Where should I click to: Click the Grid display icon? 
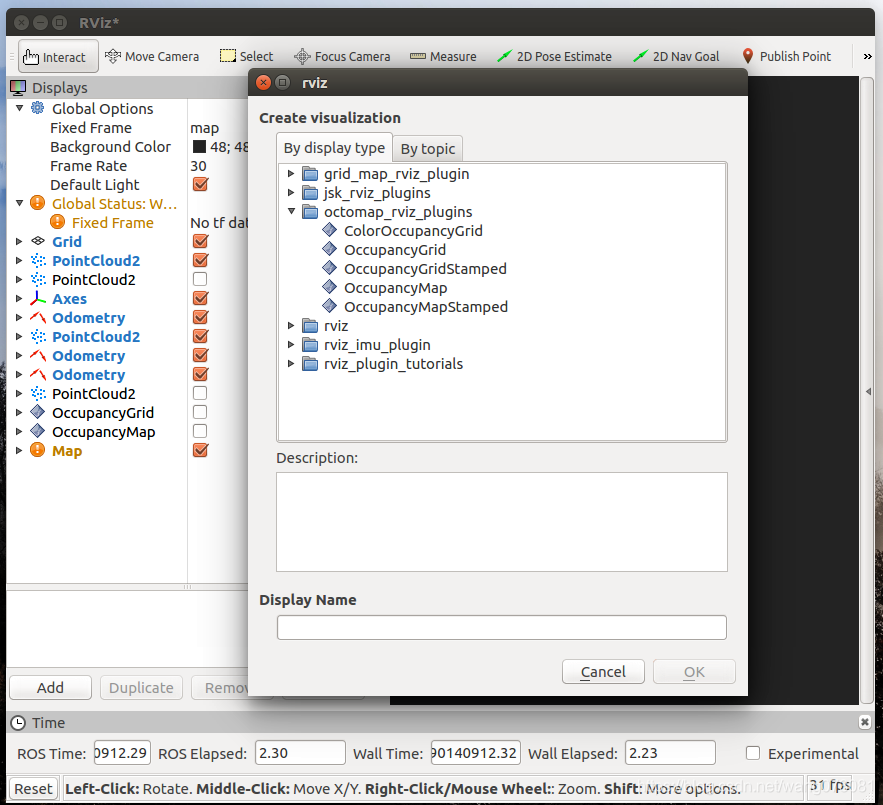point(38,241)
